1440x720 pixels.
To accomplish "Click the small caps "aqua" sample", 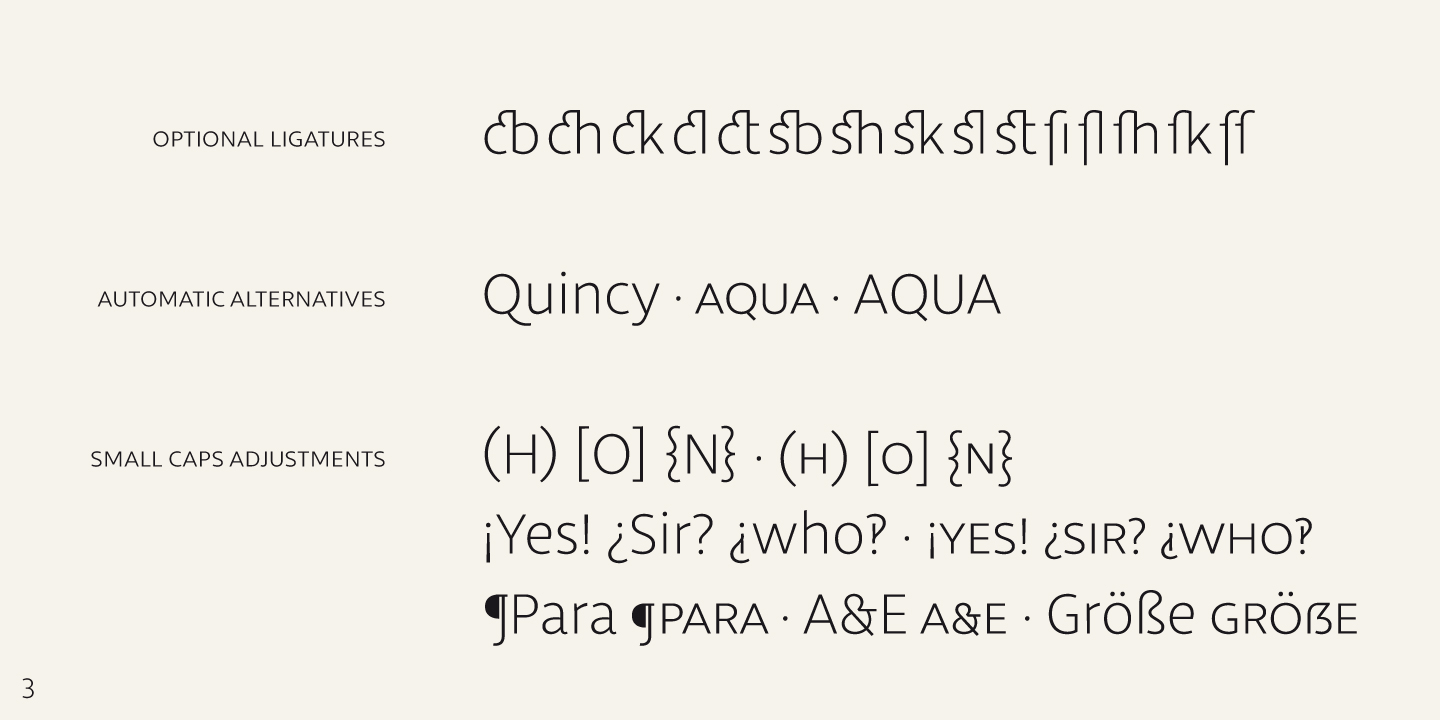I will (x=756, y=299).
